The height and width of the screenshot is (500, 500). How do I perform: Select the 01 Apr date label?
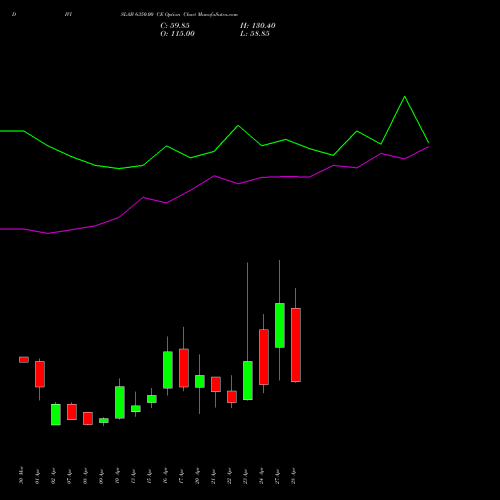38,476
